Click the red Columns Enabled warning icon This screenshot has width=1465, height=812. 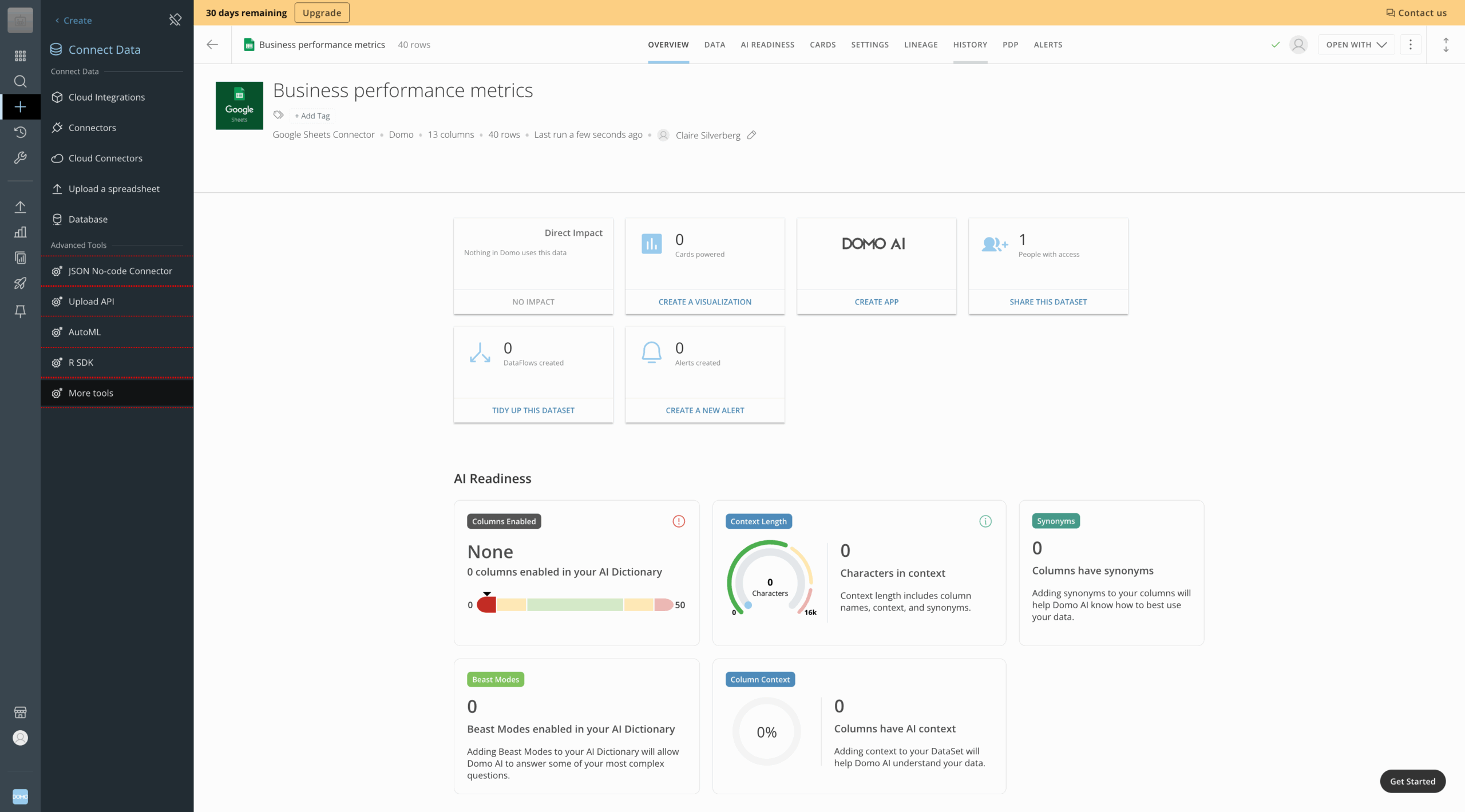(x=678, y=521)
